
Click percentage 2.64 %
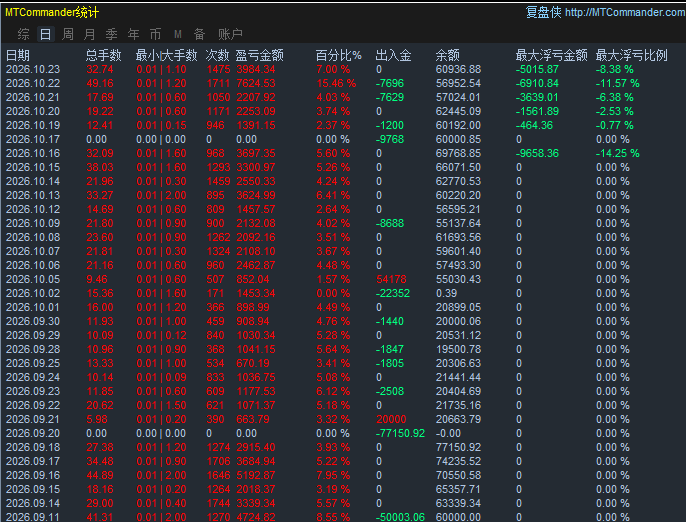pyautogui.click(x=333, y=209)
